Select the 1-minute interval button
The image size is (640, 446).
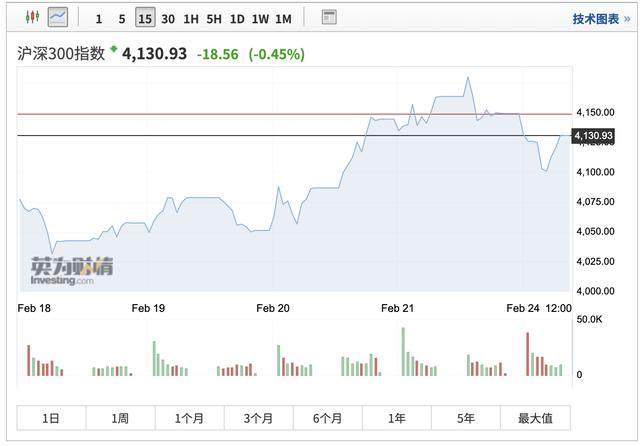[x=97, y=18]
